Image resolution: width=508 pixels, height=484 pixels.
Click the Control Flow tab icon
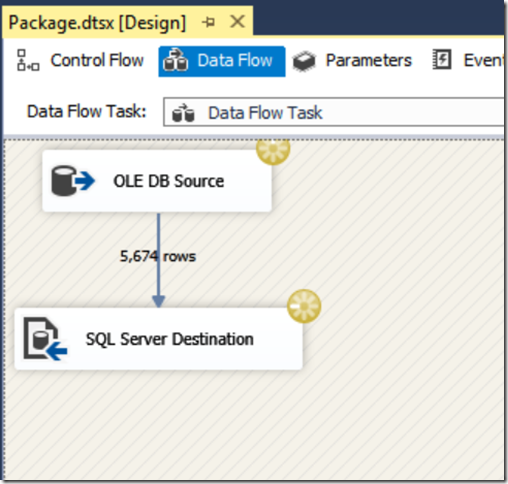28,60
